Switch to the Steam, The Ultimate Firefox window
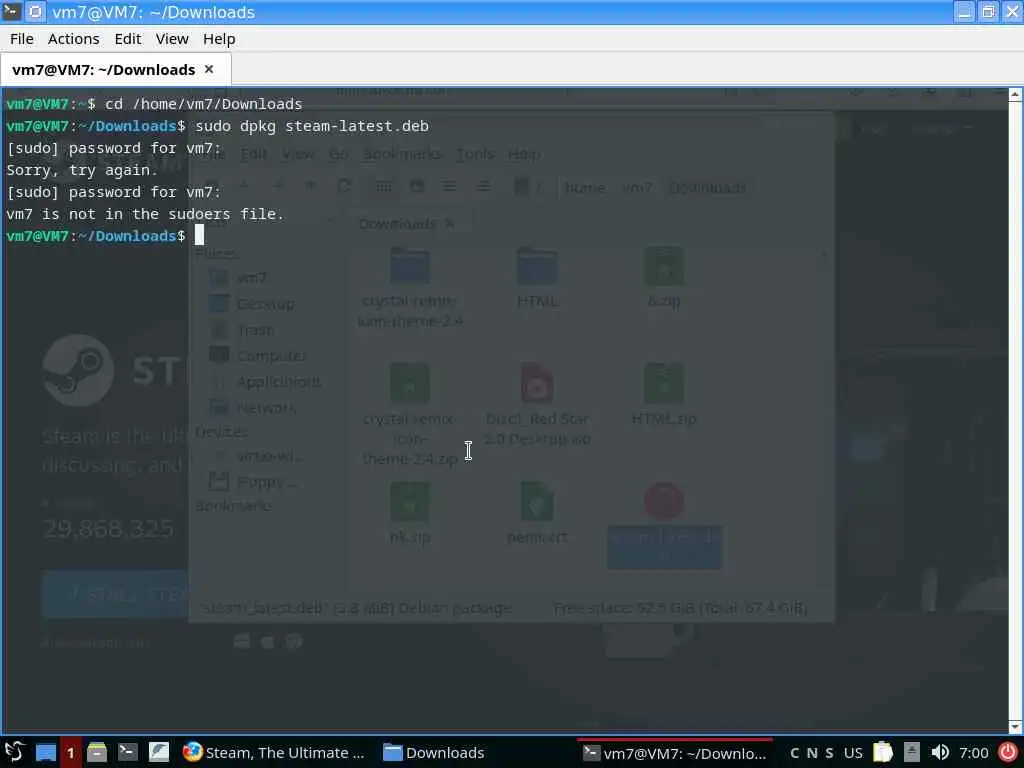Viewport: 1024px width, 768px height. click(274, 753)
